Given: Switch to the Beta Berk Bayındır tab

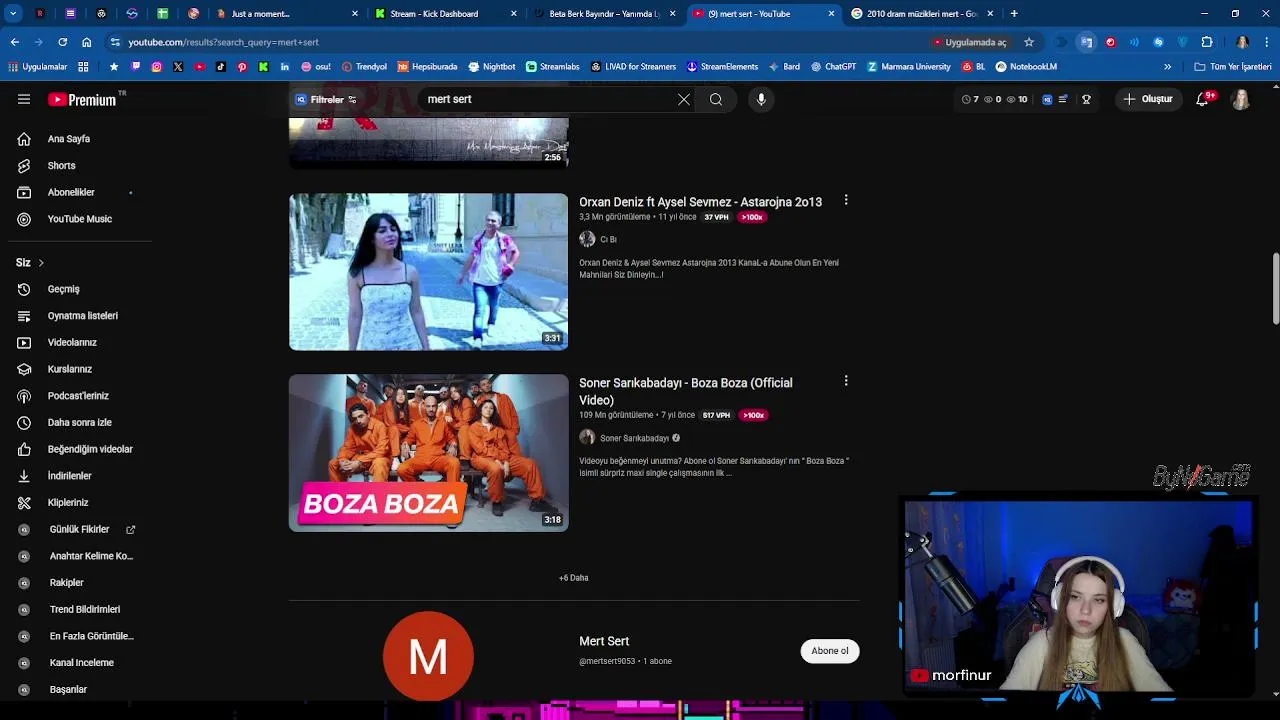Looking at the screenshot, I should tap(603, 14).
